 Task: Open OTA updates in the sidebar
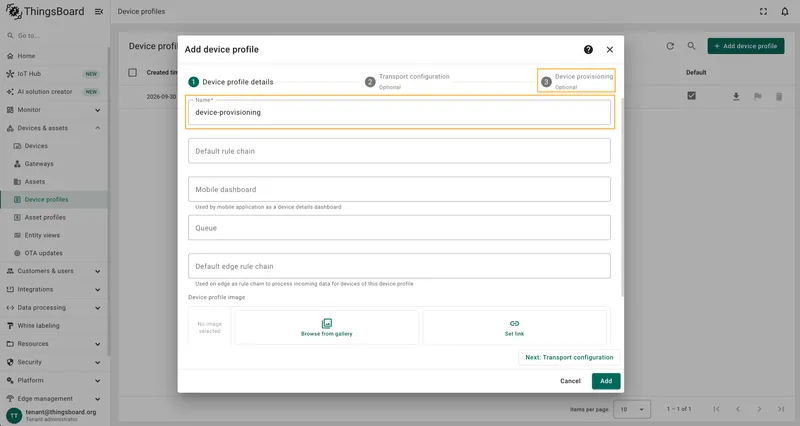(54, 253)
